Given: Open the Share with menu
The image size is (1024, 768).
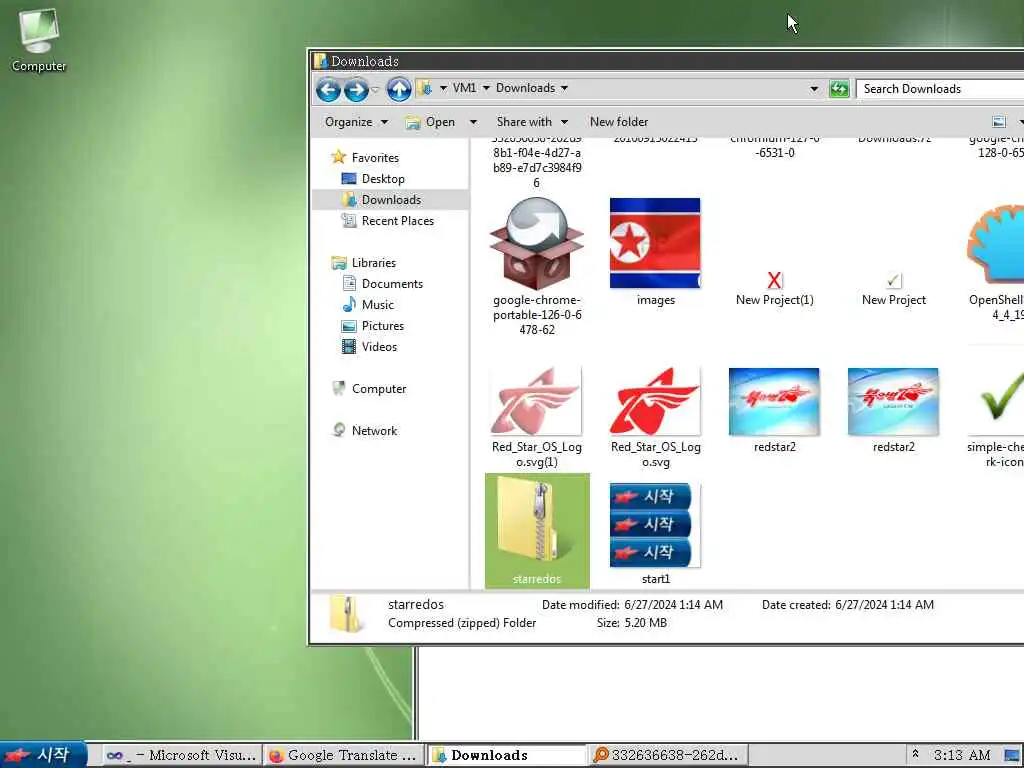Looking at the screenshot, I should 532,122.
